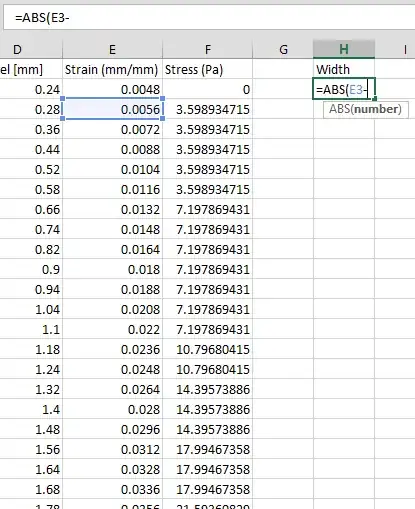
Task: Select column H header
Action: click(x=344, y=49)
